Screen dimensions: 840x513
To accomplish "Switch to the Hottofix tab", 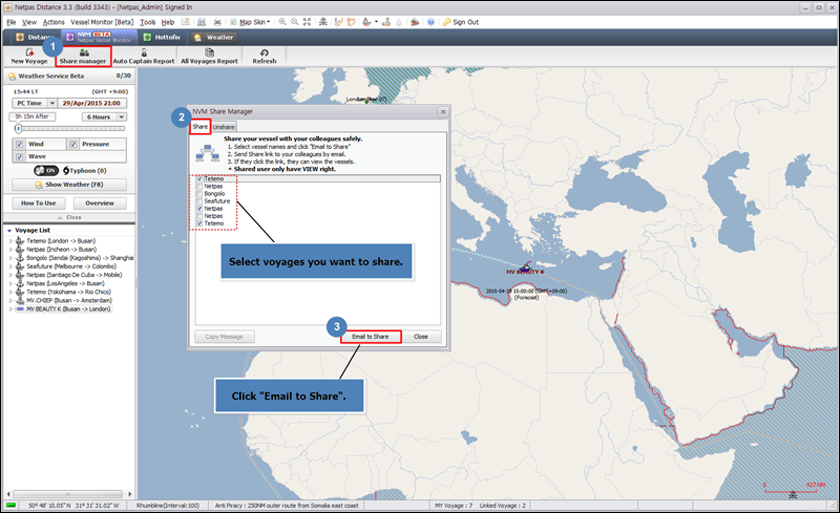I will click(161, 37).
